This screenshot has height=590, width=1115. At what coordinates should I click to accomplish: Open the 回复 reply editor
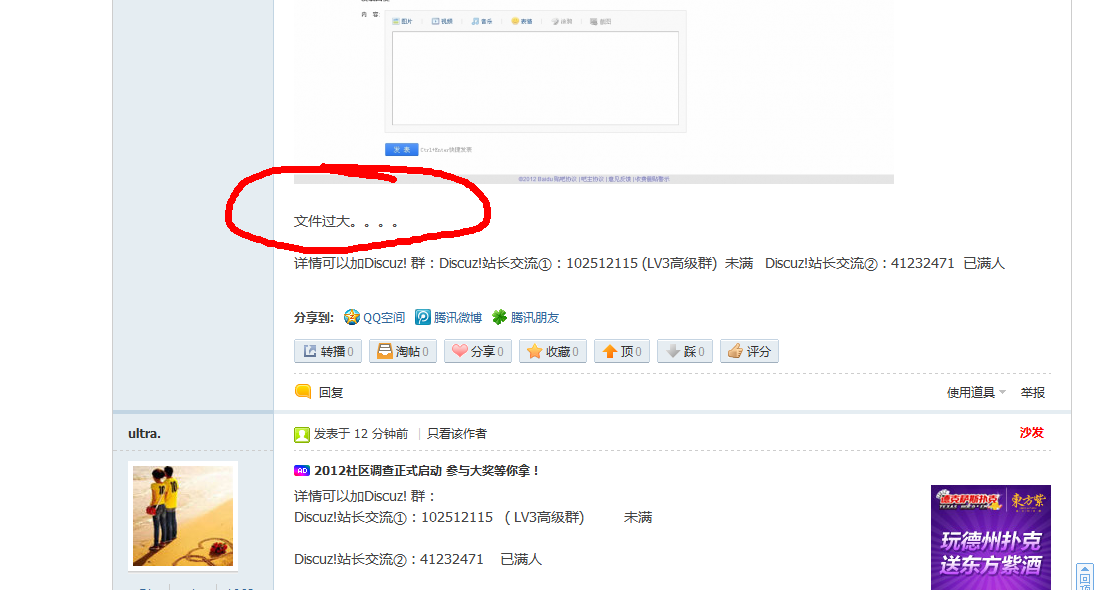point(328,392)
